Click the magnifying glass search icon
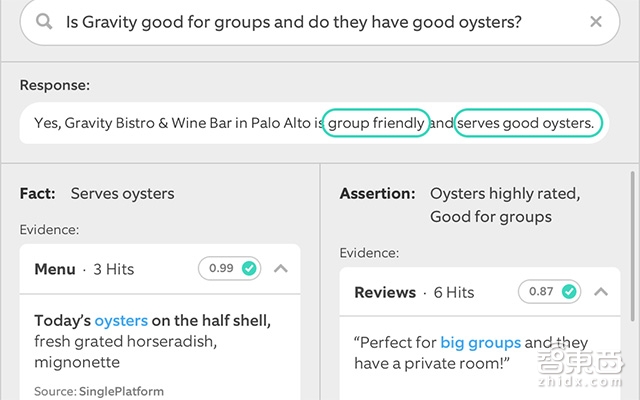The width and height of the screenshot is (640, 400). 43,21
